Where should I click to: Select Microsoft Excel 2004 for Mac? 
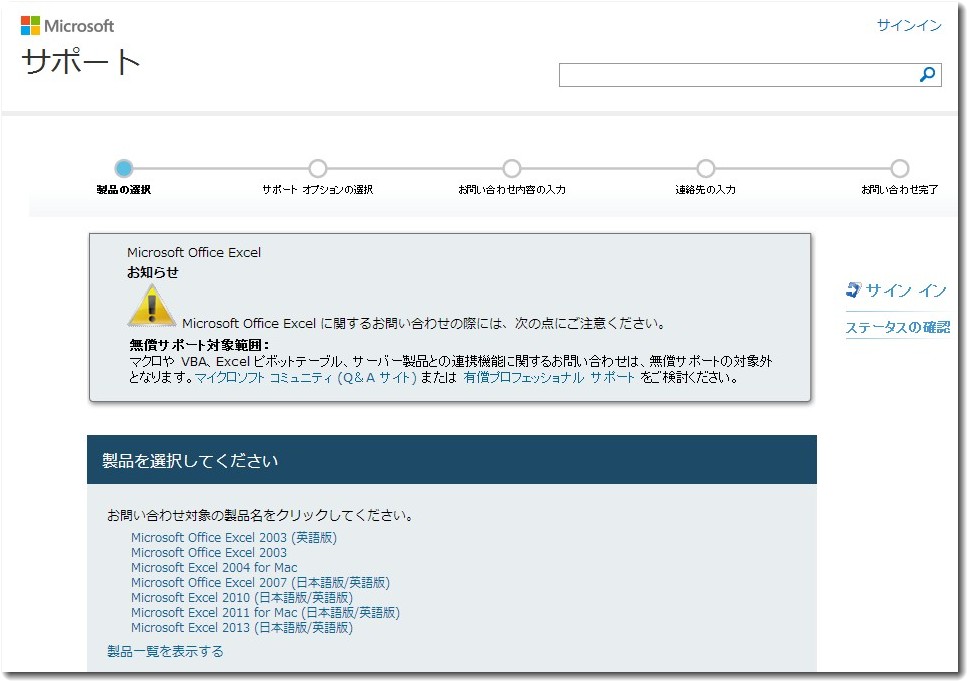(214, 568)
